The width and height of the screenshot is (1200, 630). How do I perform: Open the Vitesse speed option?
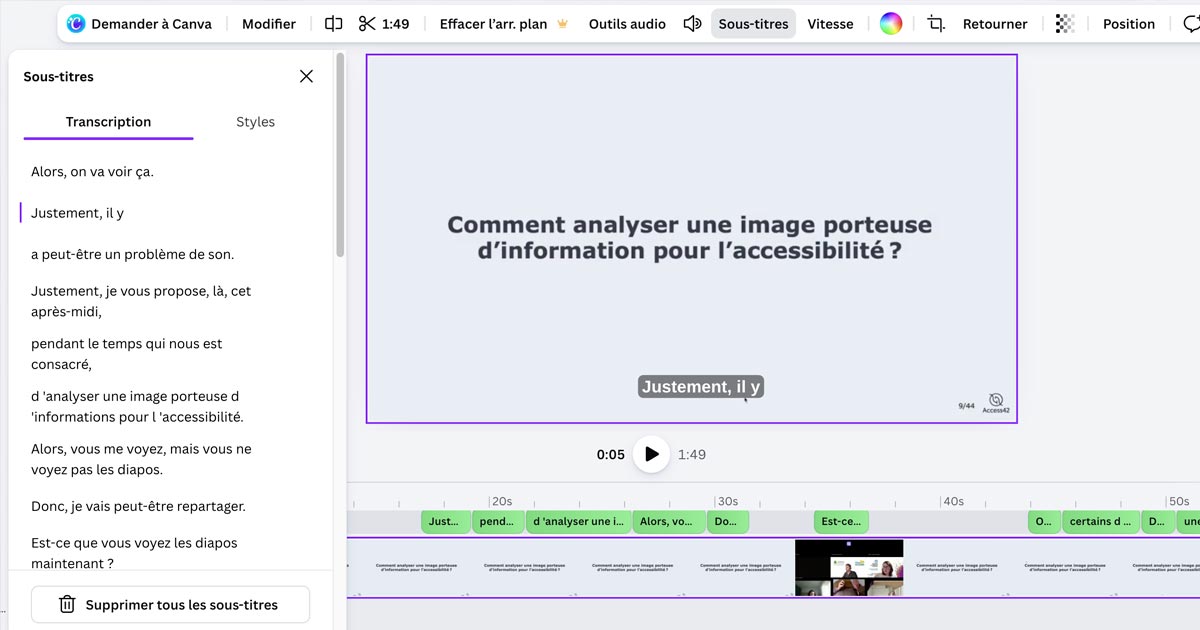point(830,24)
